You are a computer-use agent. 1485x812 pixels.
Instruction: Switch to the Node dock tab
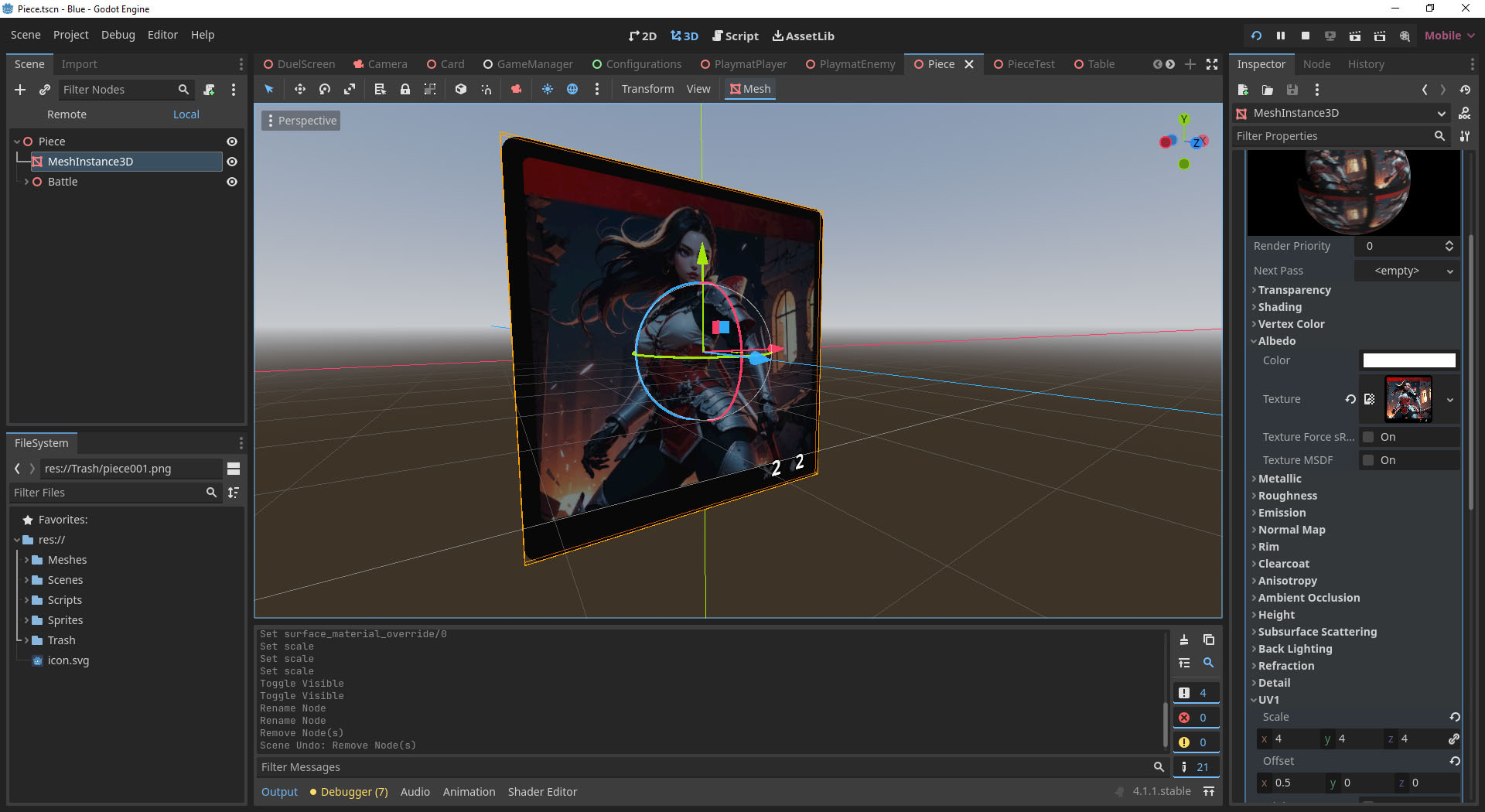pos(1316,64)
